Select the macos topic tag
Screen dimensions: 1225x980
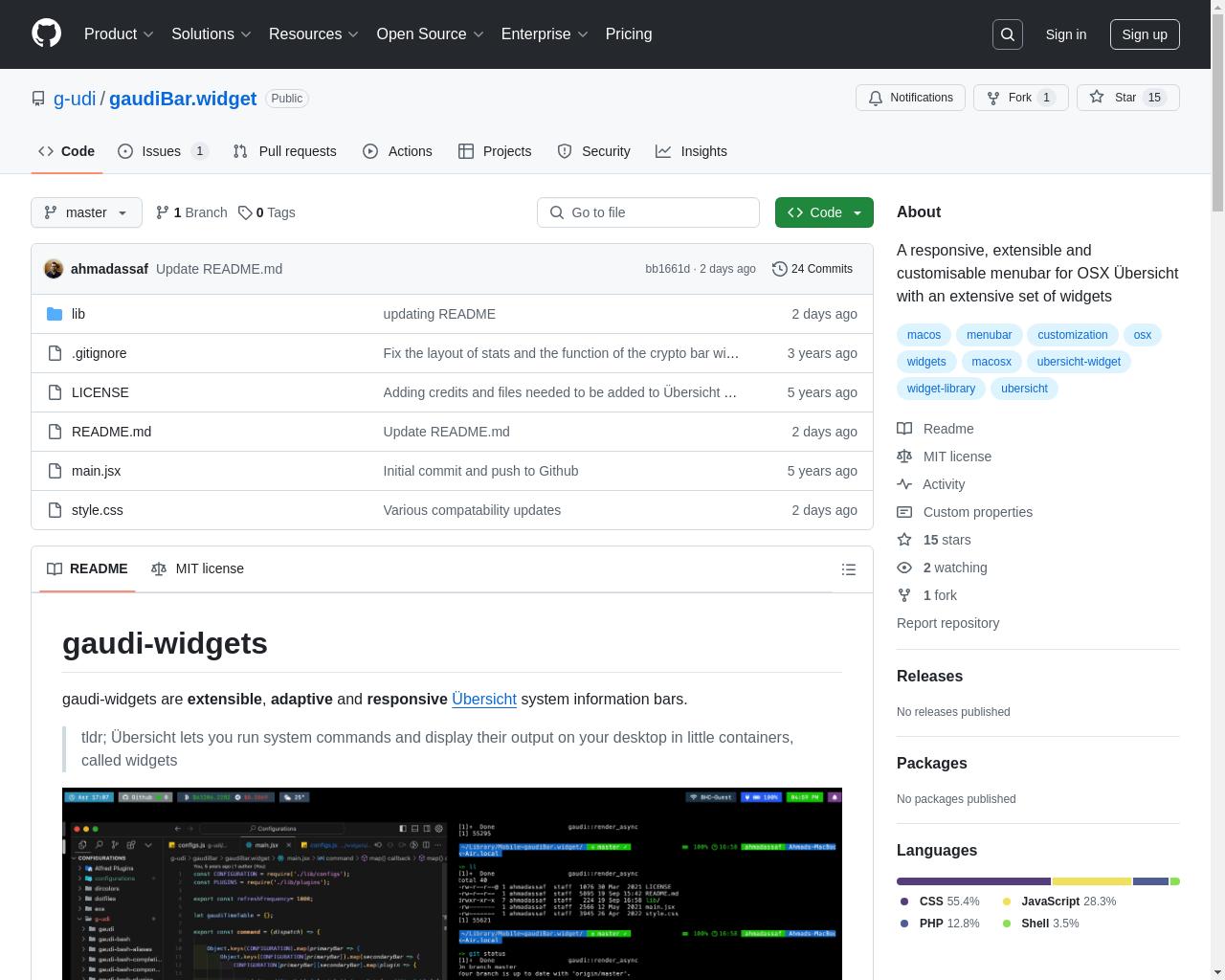924,335
